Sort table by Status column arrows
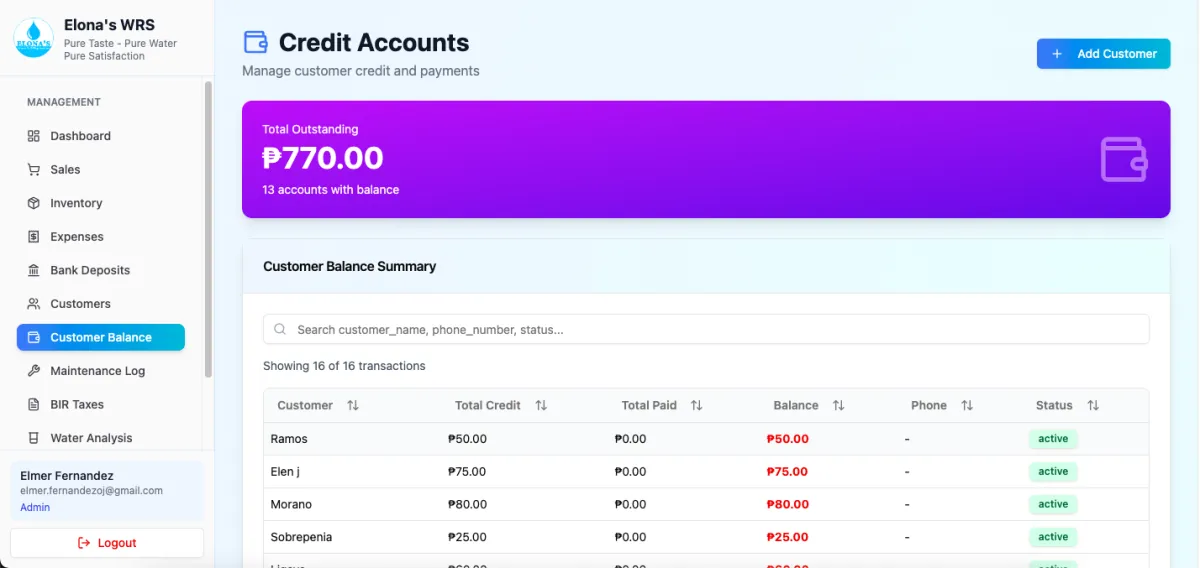The image size is (1200, 568). [x=1093, y=405]
